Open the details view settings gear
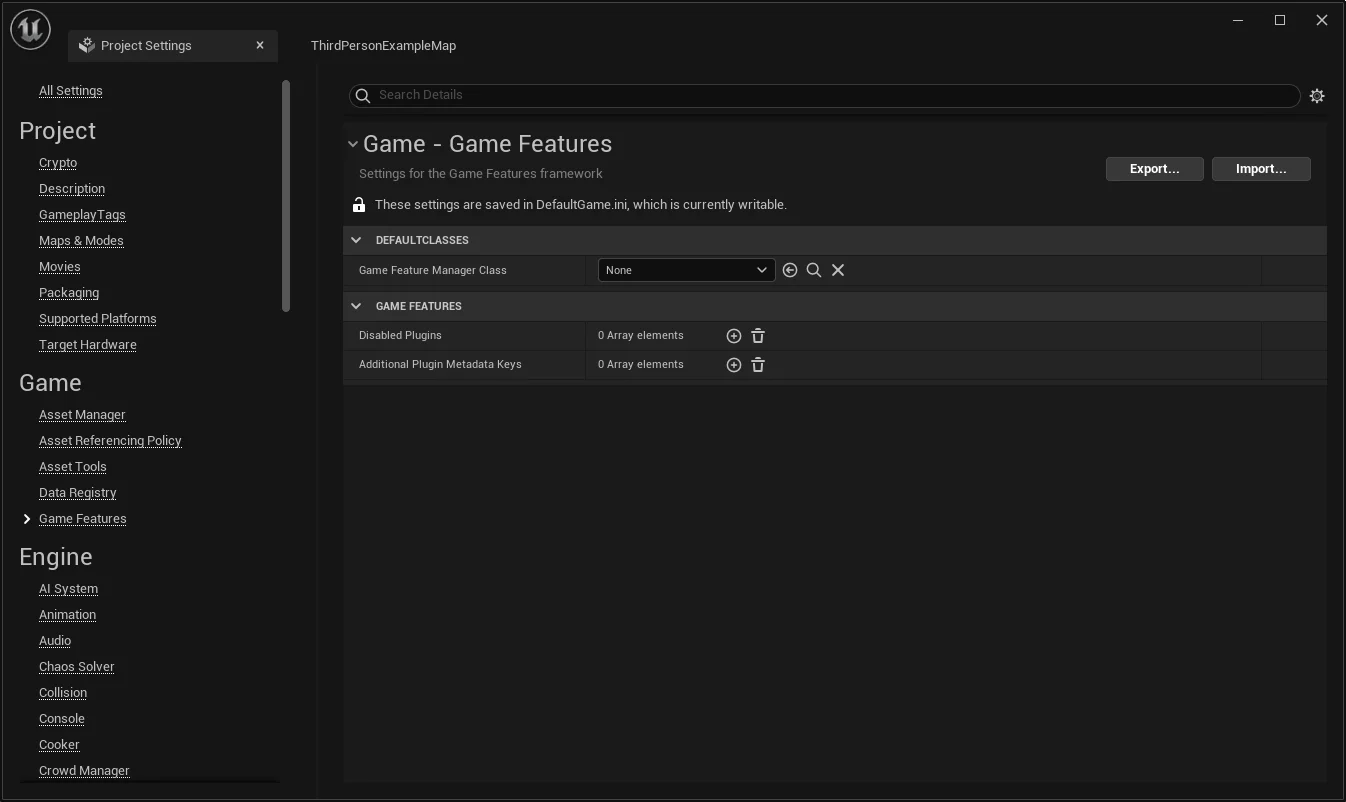Image resolution: width=1346 pixels, height=802 pixels. [x=1317, y=96]
